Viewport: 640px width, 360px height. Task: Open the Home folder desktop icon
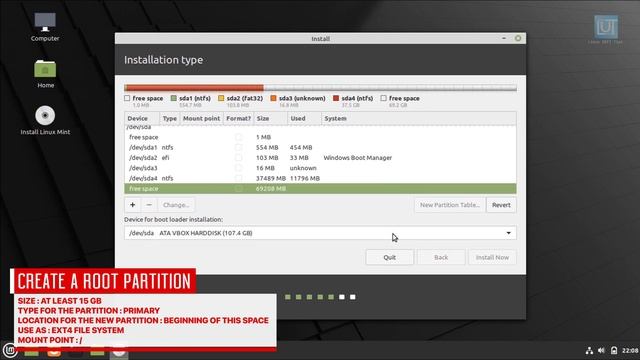[45, 74]
